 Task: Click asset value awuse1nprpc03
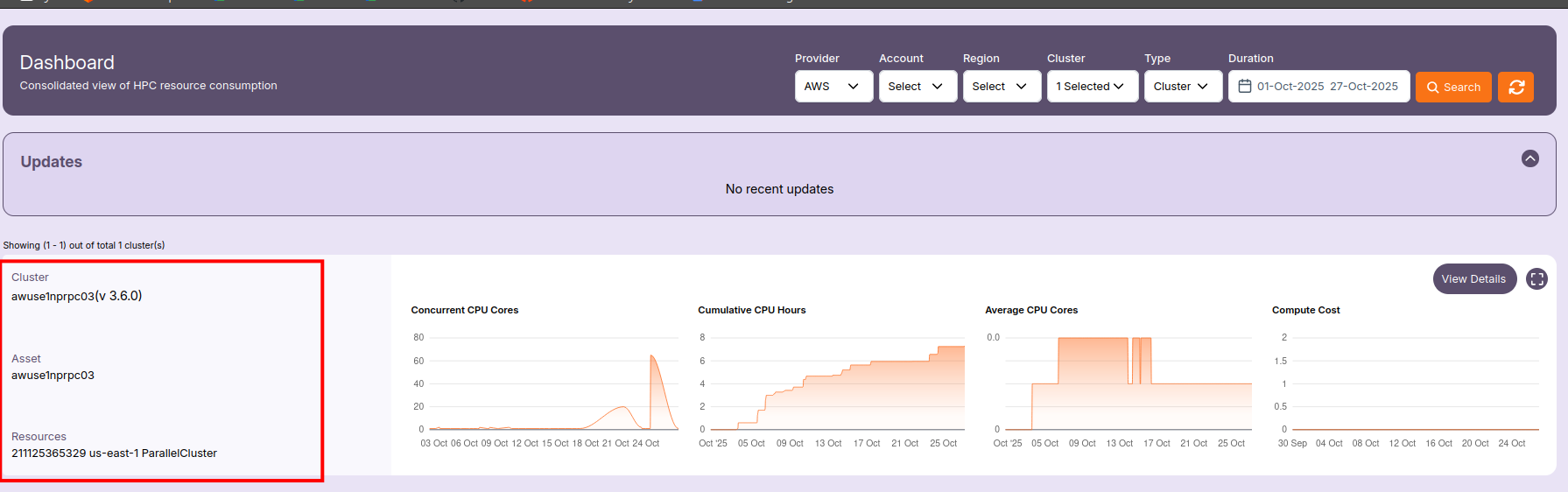53,376
